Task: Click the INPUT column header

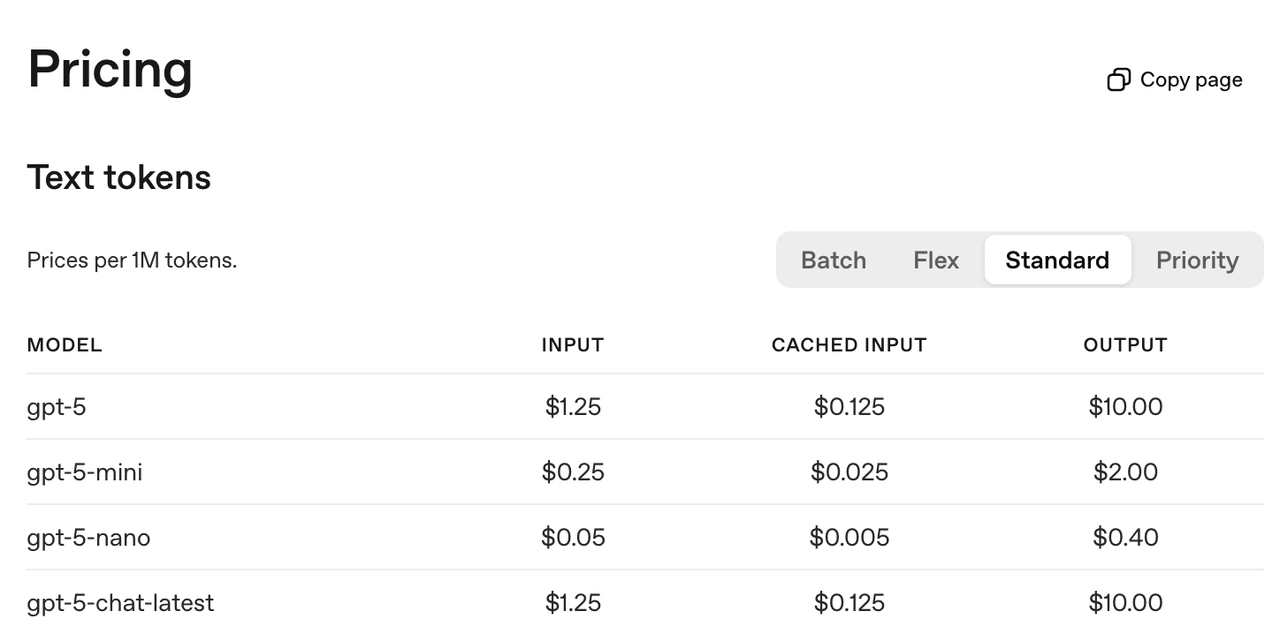Action: 573,345
